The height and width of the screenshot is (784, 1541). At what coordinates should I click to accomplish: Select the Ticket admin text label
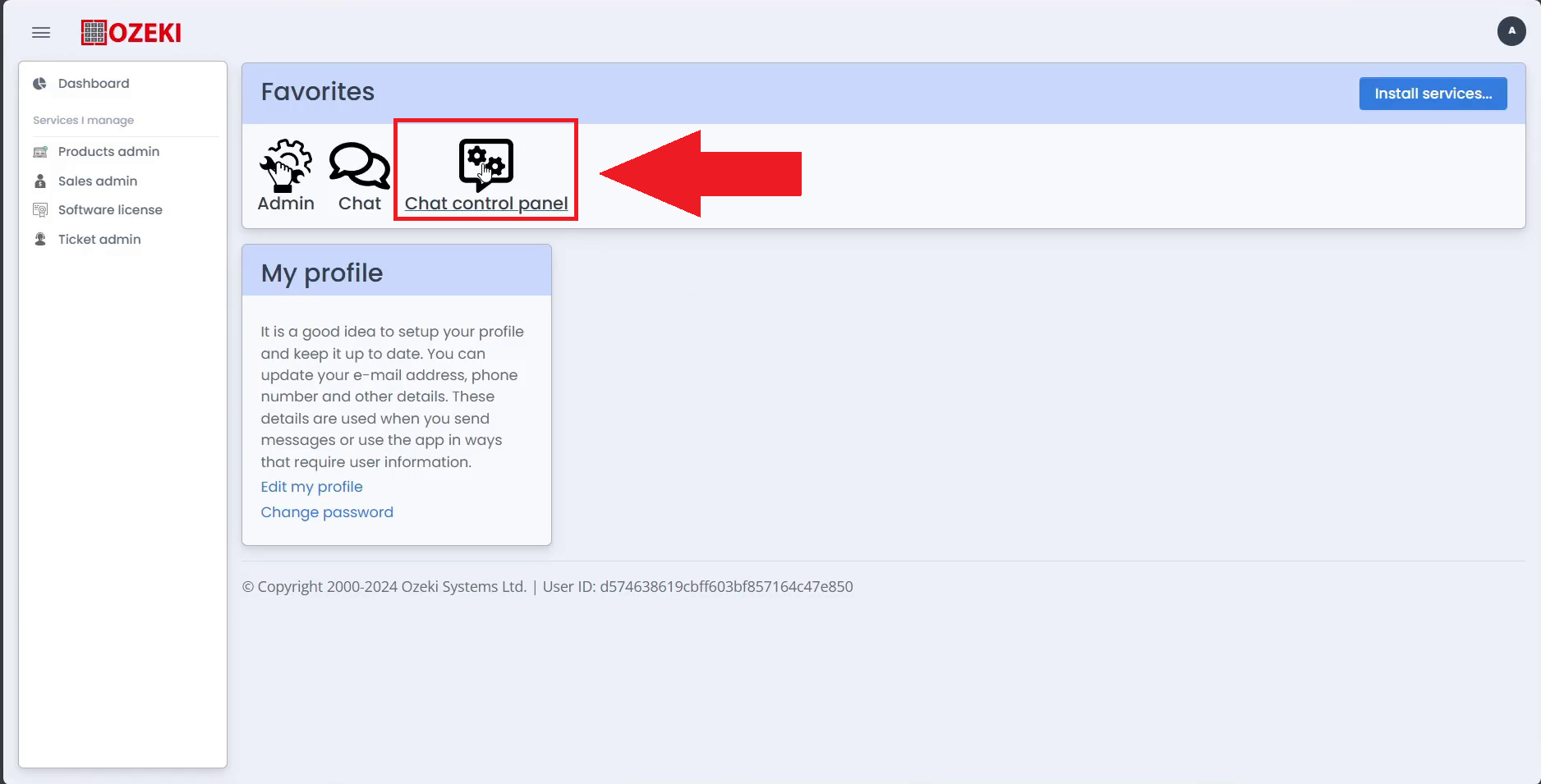tap(99, 240)
